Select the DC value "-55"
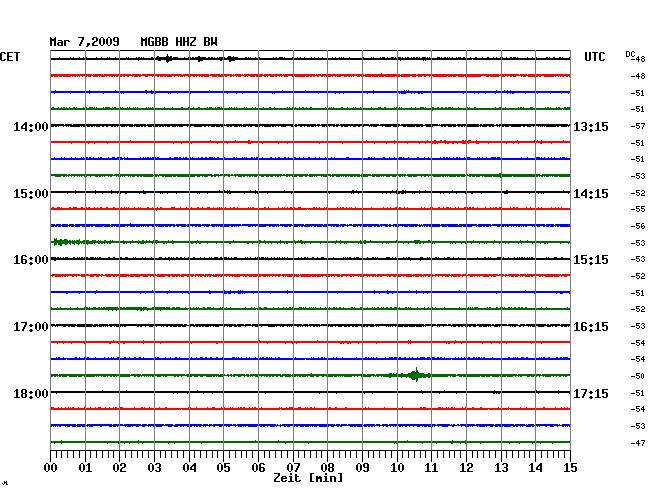This screenshot has height=494, width=650. (x=638, y=209)
